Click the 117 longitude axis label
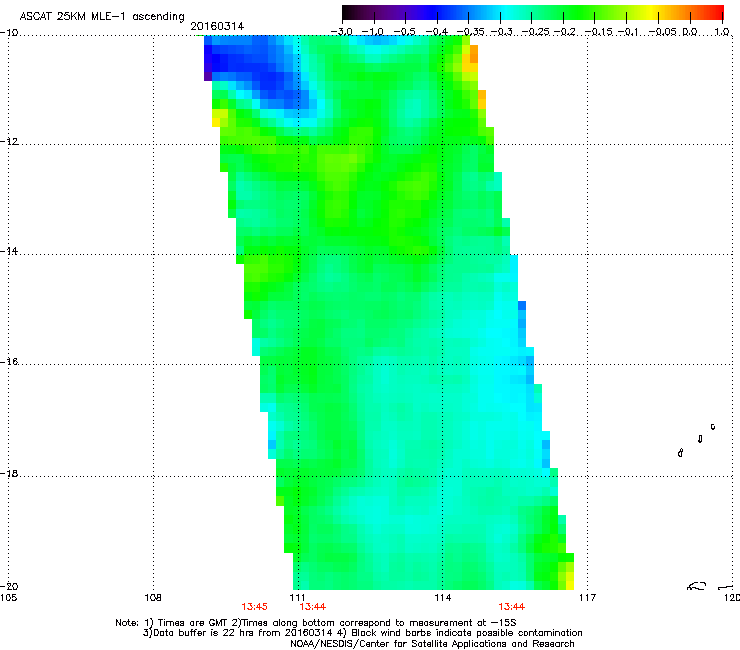740x650 pixels. 587,598
